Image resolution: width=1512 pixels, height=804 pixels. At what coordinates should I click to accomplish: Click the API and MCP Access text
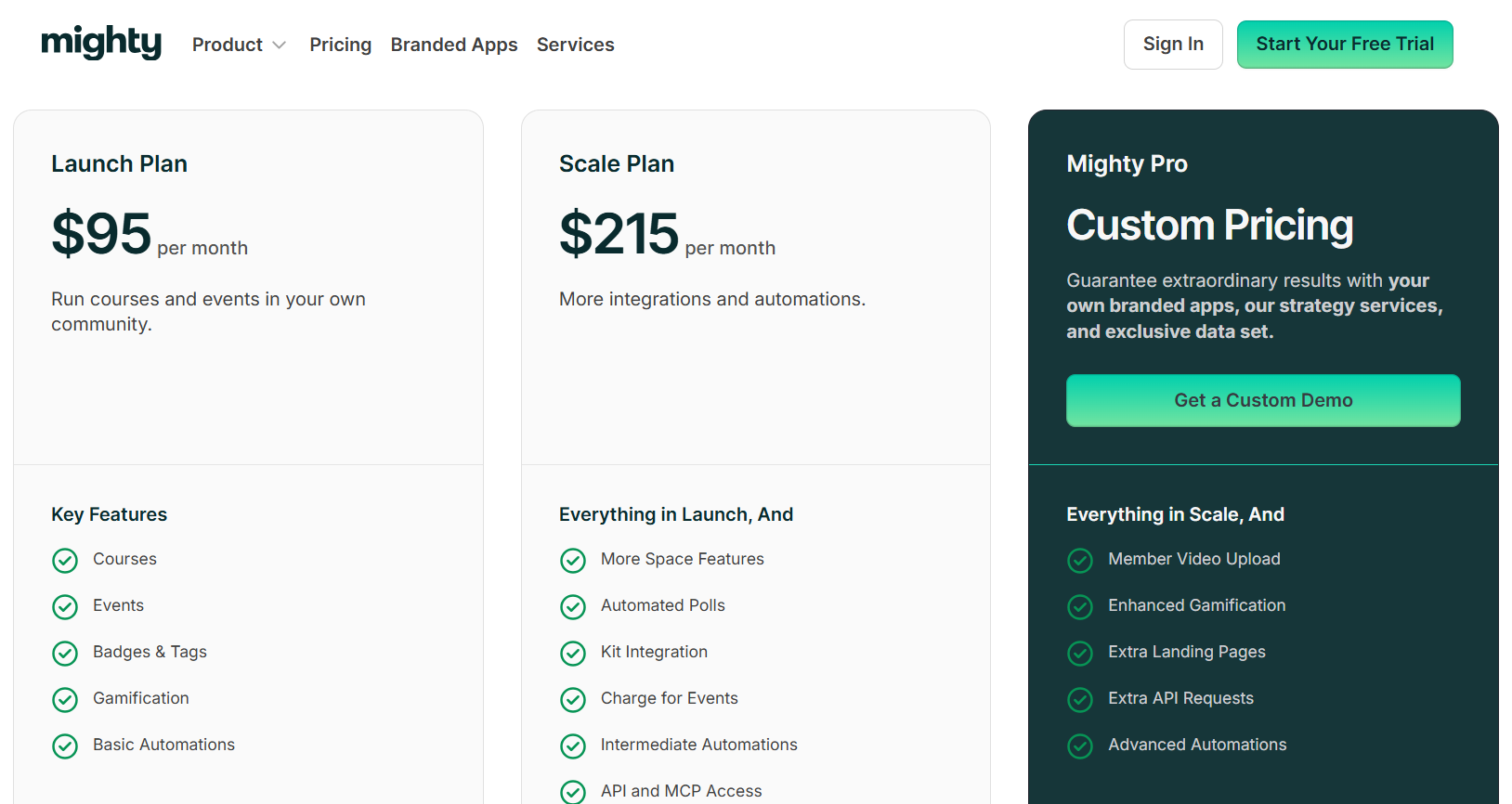coord(681,791)
